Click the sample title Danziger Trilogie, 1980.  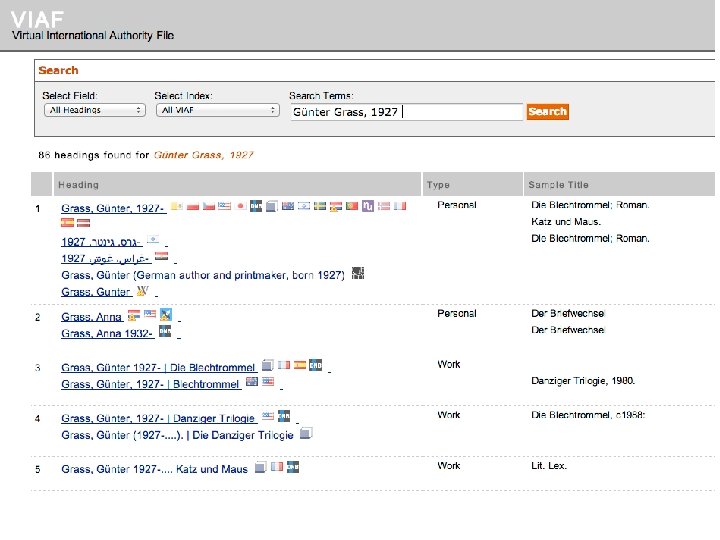pos(583,380)
